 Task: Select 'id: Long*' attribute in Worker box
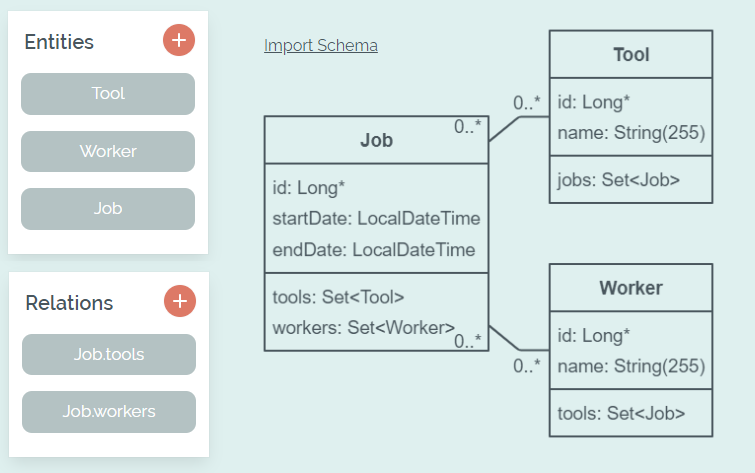click(x=594, y=336)
